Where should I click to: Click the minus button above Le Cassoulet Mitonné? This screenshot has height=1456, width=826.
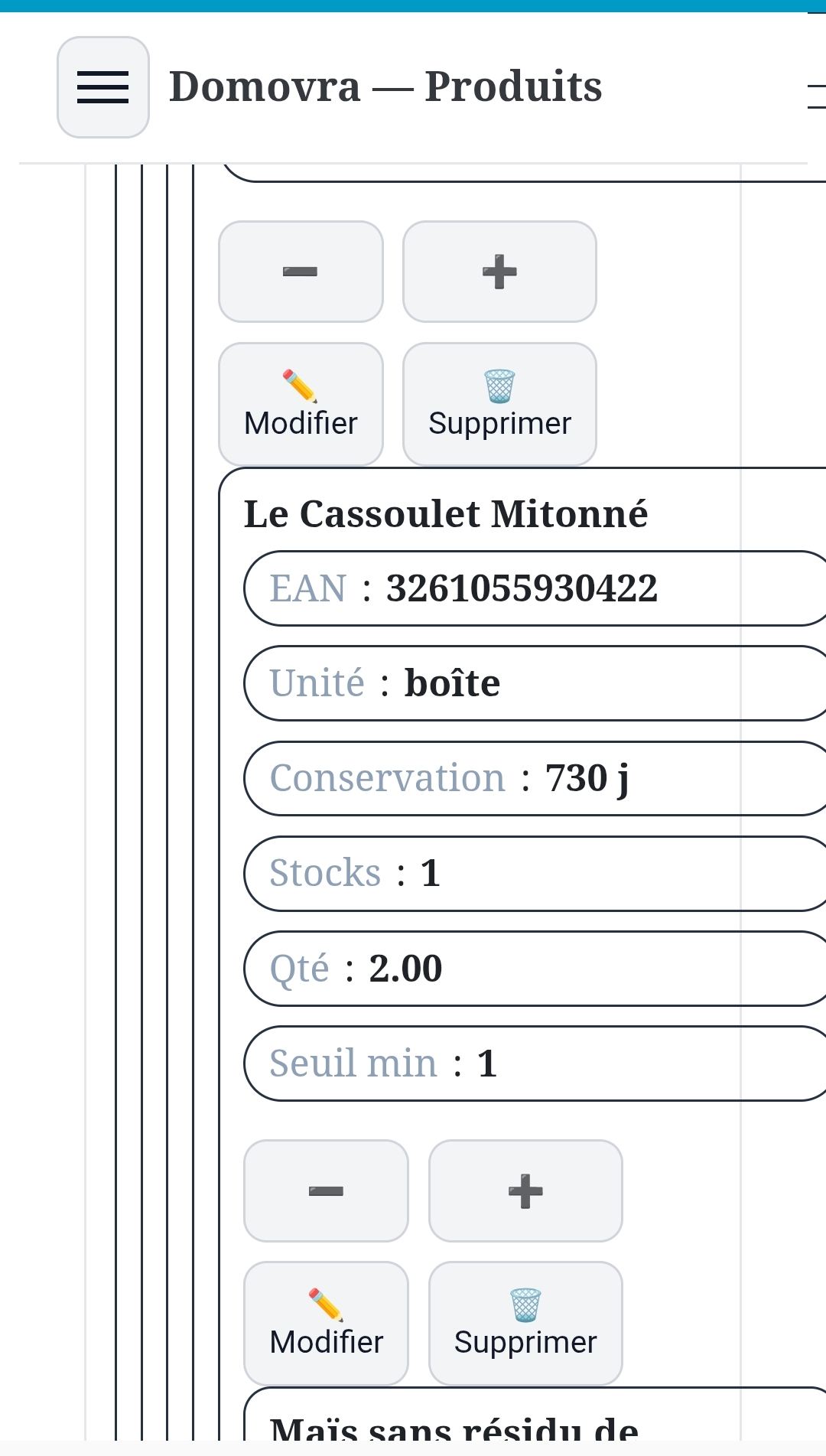point(301,272)
